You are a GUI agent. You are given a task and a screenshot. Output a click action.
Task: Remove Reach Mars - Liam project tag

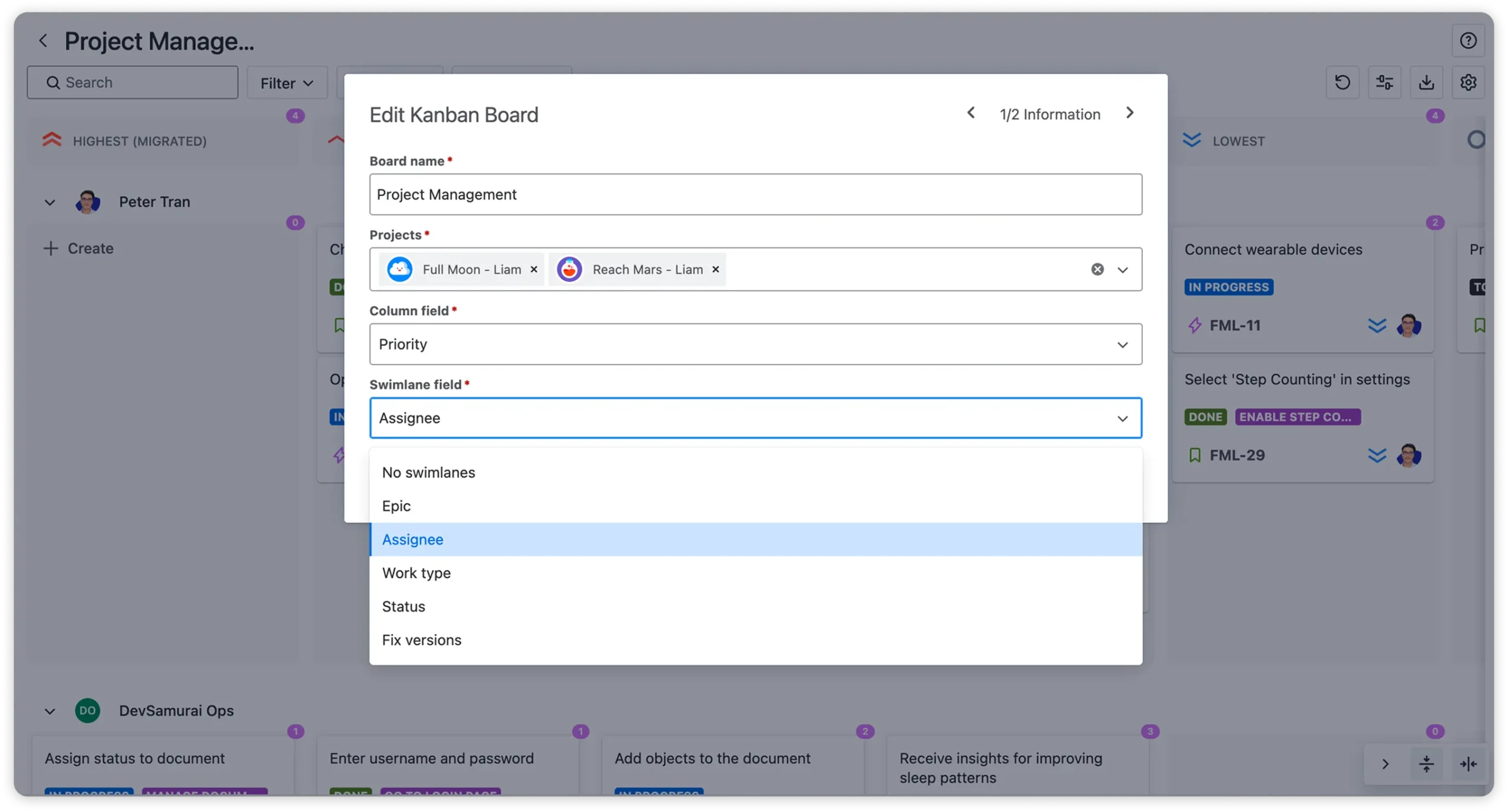716,269
